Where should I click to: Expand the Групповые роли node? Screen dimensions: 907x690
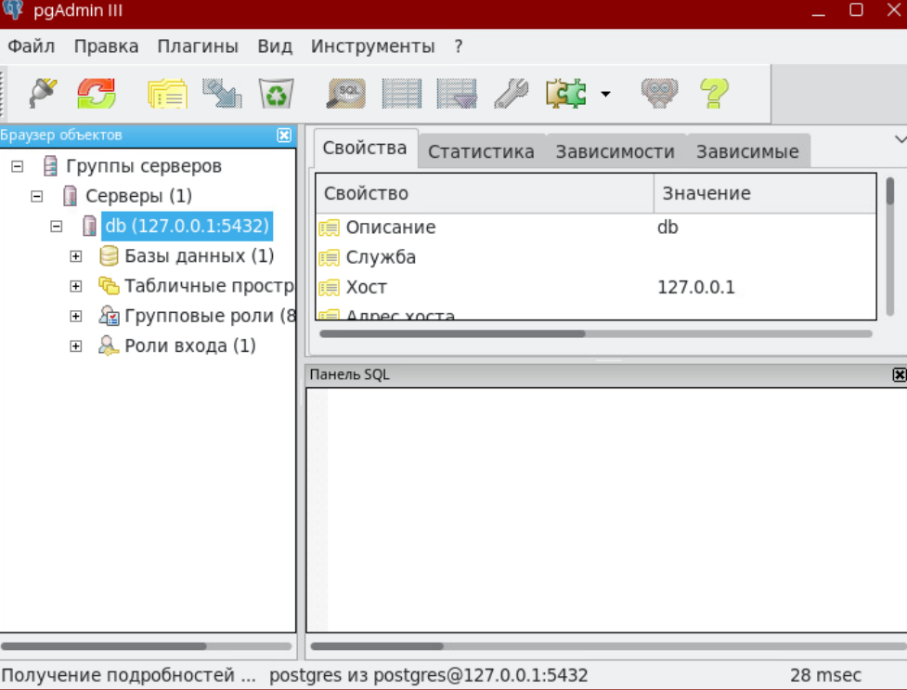pos(76,316)
